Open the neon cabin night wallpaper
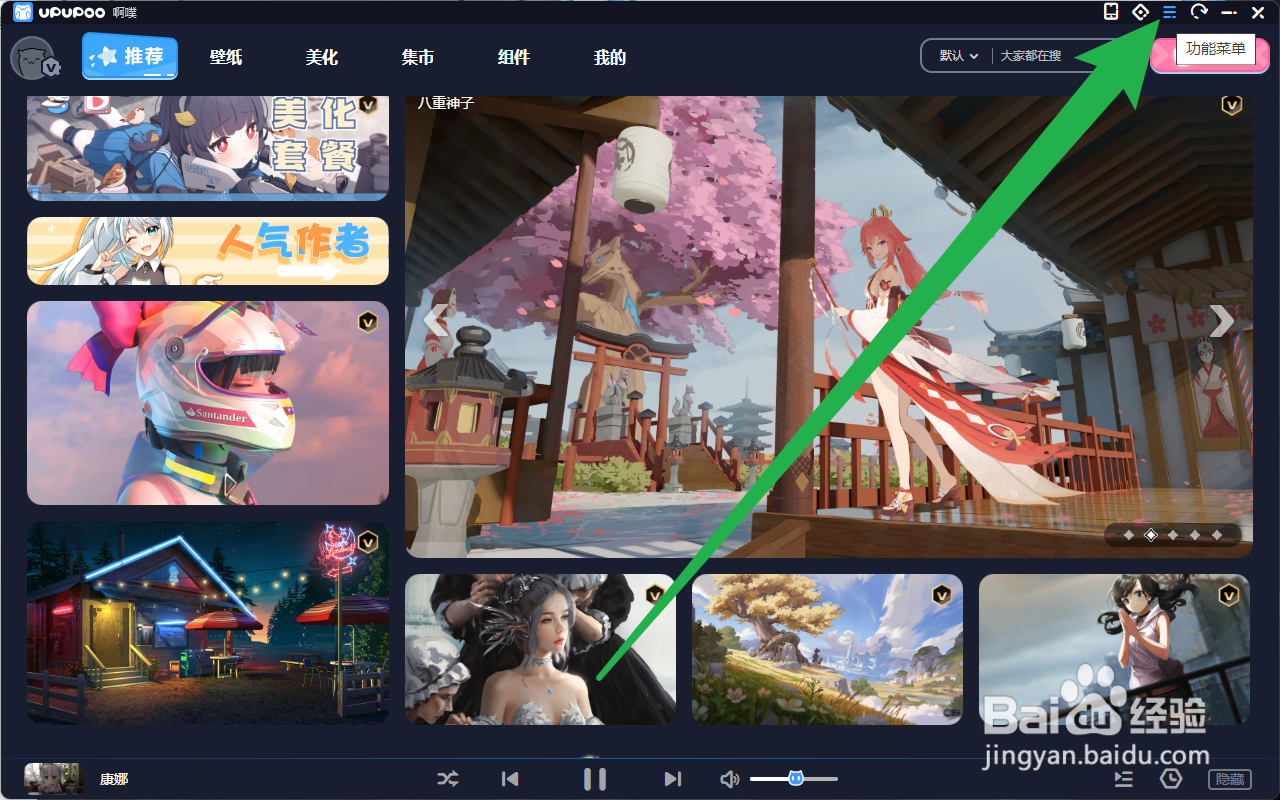This screenshot has width=1280, height=800. (x=208, y=622)
